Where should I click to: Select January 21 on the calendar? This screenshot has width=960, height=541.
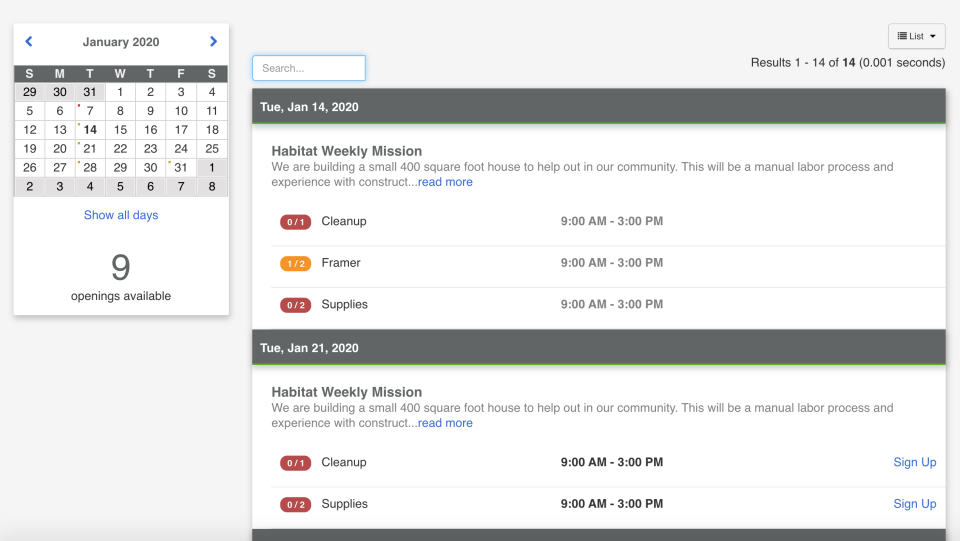click(90, 149)
